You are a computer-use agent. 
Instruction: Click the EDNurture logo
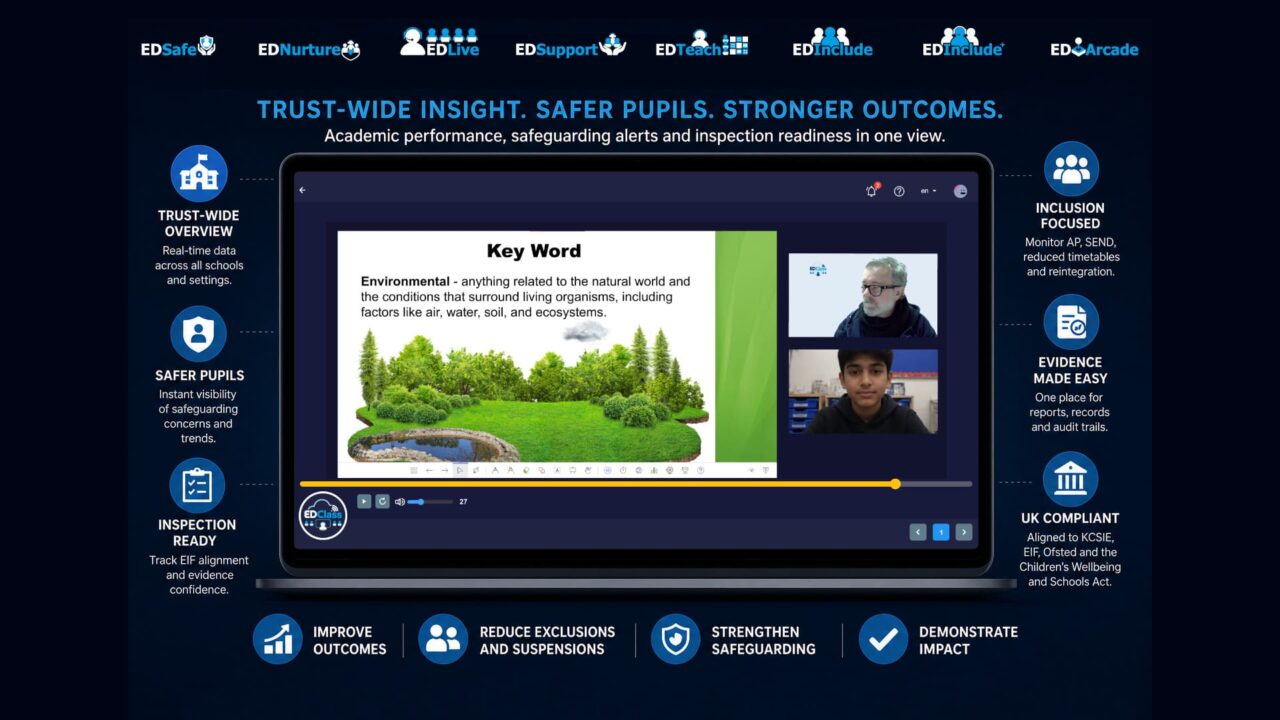pos(309,49)
